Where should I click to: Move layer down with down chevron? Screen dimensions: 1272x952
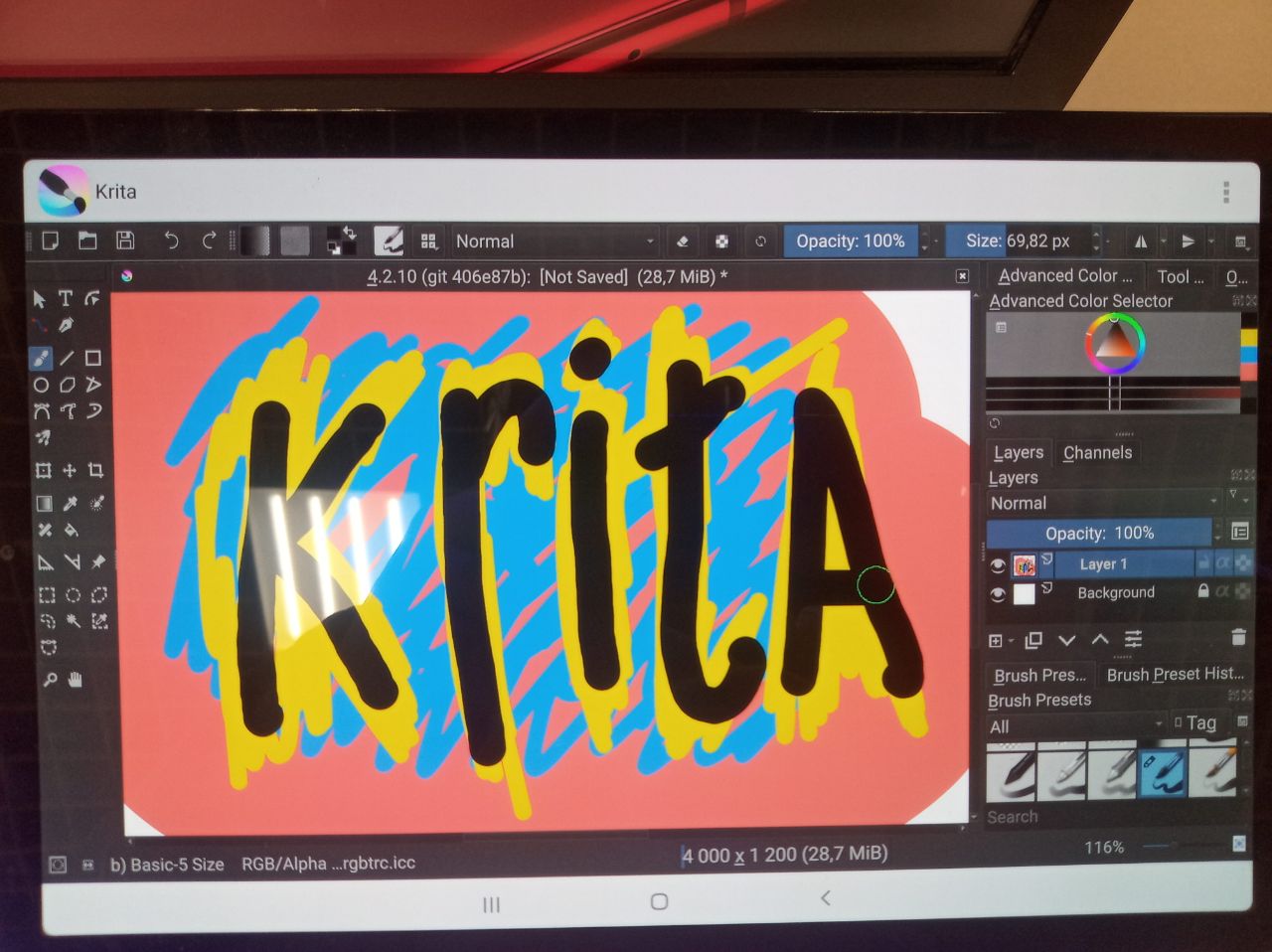[x=1066, y=640]
